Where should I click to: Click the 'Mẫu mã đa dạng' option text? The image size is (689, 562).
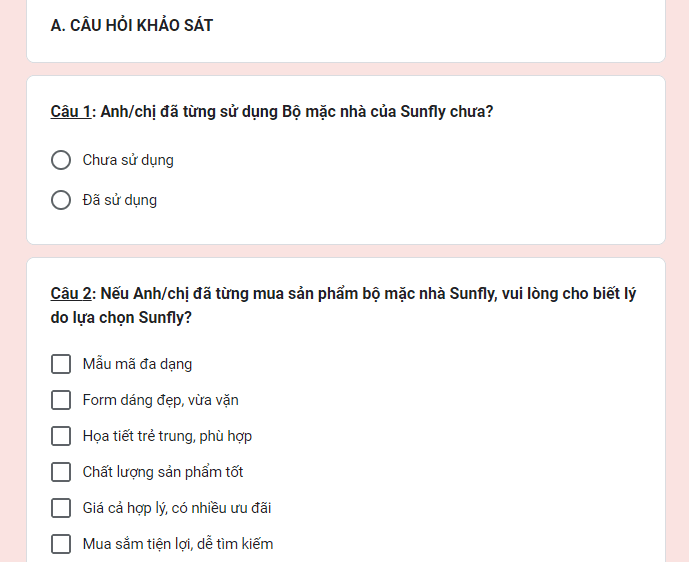coord(137,364)
